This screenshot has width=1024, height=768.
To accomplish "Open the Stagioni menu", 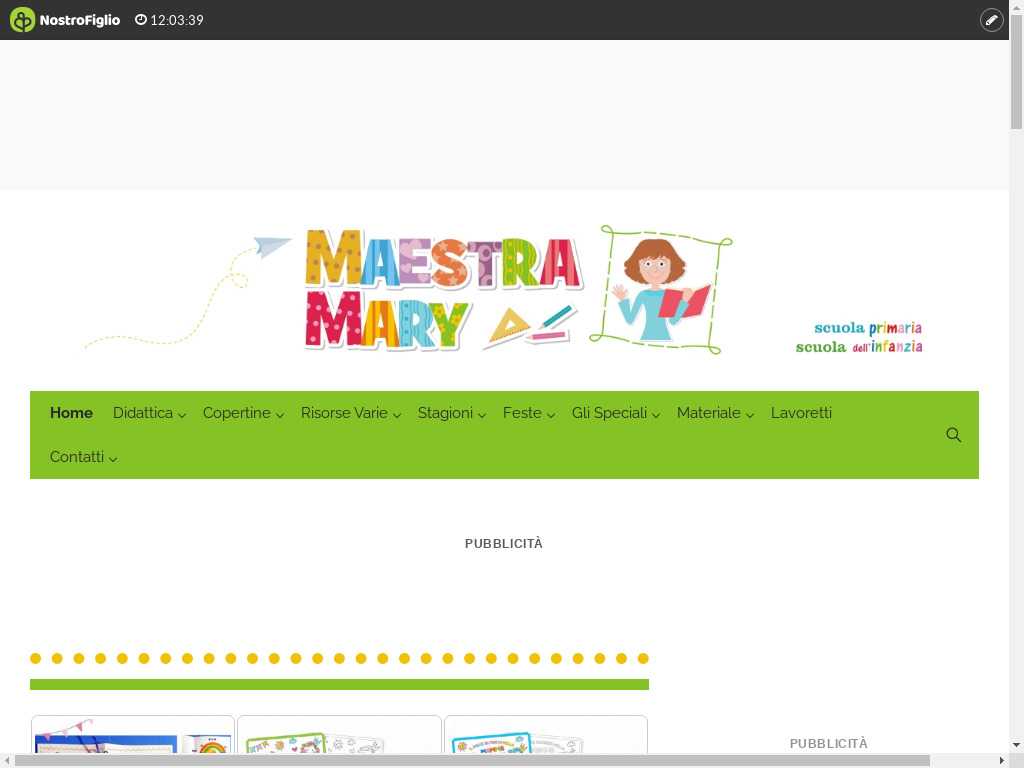I will click(x=451, y=413).
